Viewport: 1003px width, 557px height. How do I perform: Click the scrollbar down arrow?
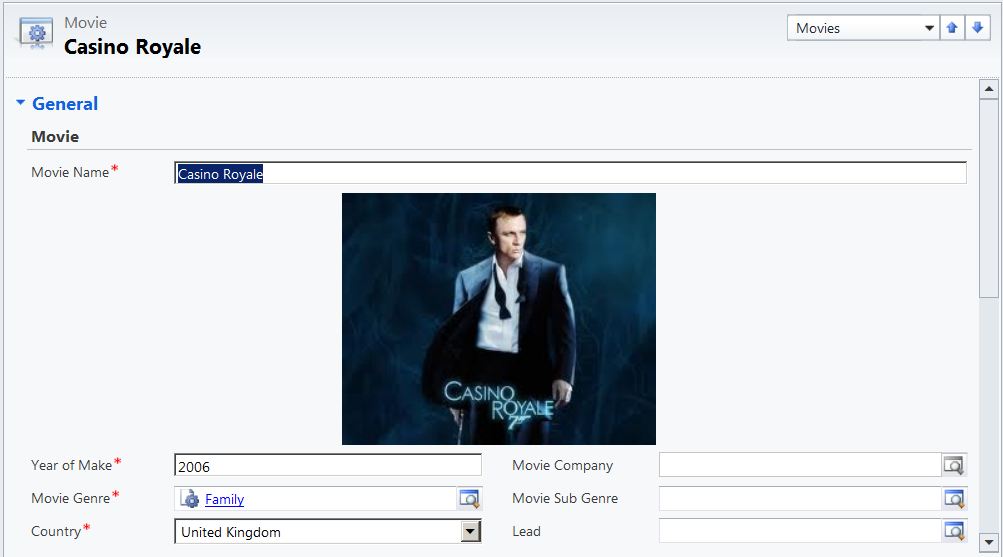coord(989,542)
